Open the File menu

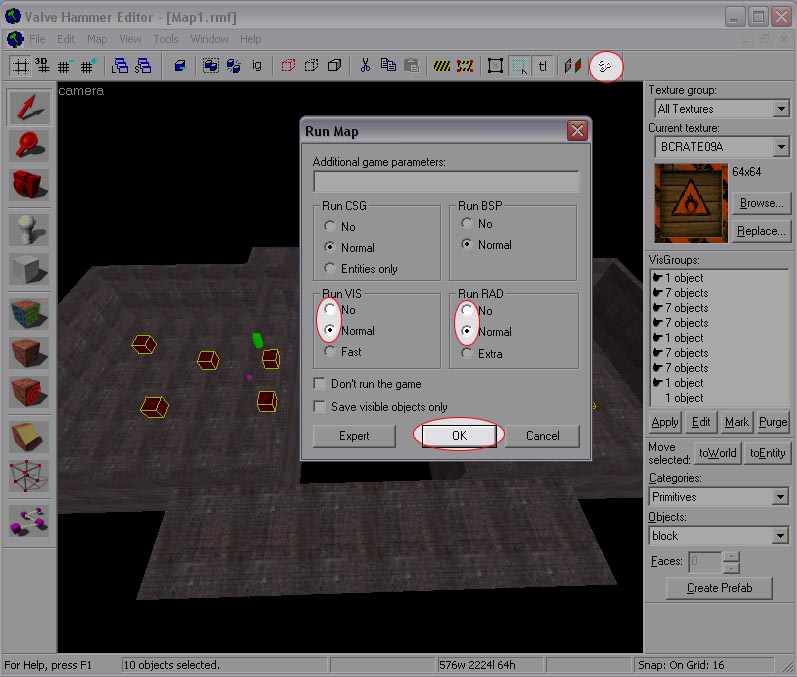tap(37, 39)
